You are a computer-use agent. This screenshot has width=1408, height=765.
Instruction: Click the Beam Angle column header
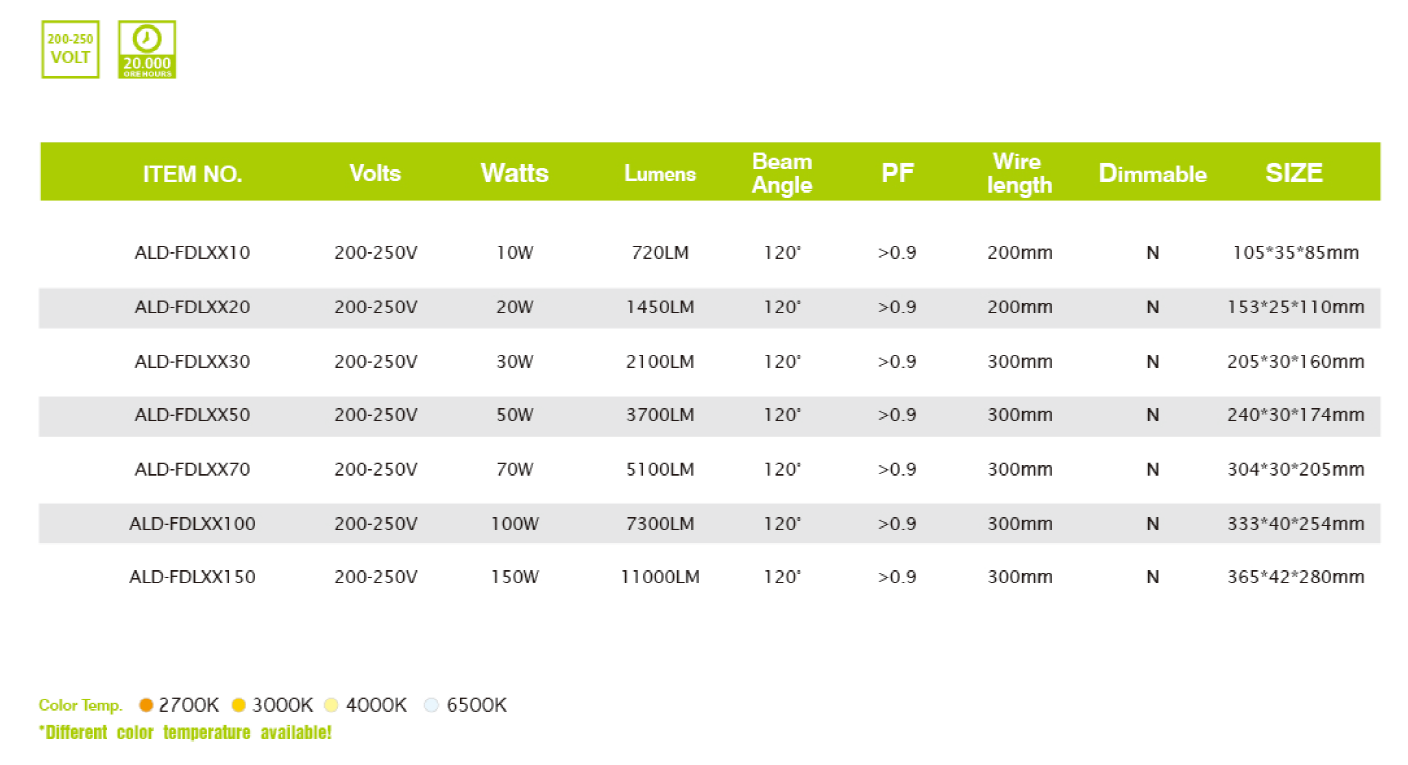782,173
